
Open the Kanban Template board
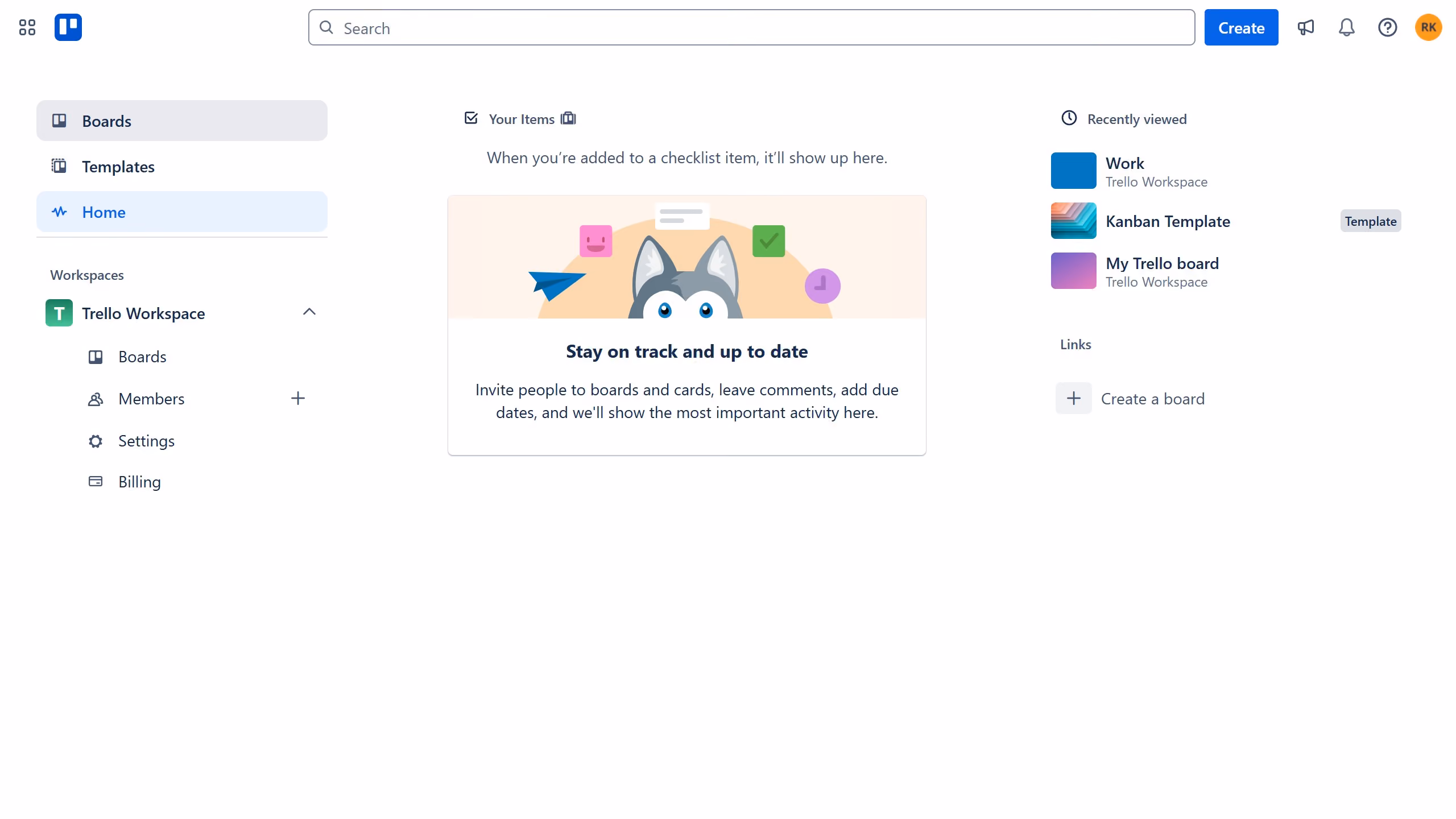[1168, 221]
